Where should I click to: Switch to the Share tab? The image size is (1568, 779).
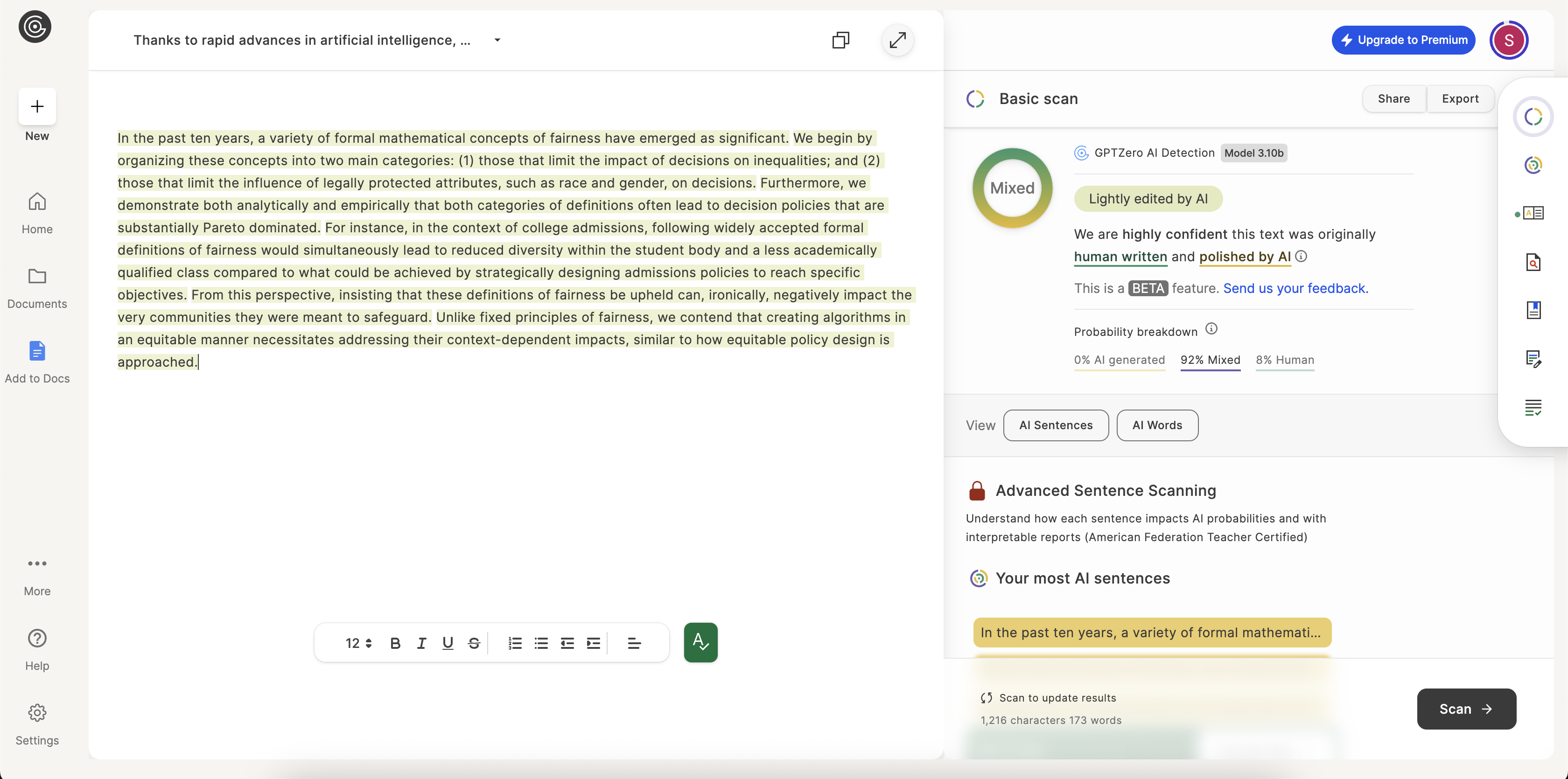tap(1393, 98)
